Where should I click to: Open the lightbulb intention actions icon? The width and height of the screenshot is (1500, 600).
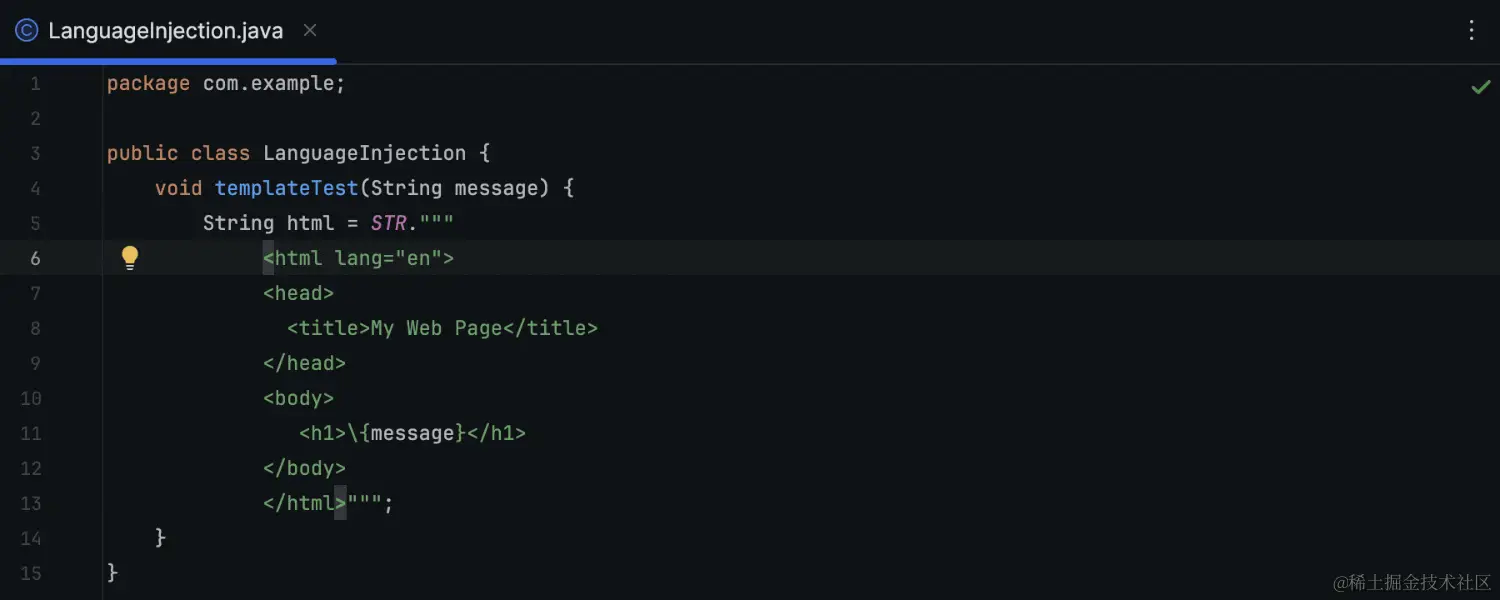[x=130, y=257]
